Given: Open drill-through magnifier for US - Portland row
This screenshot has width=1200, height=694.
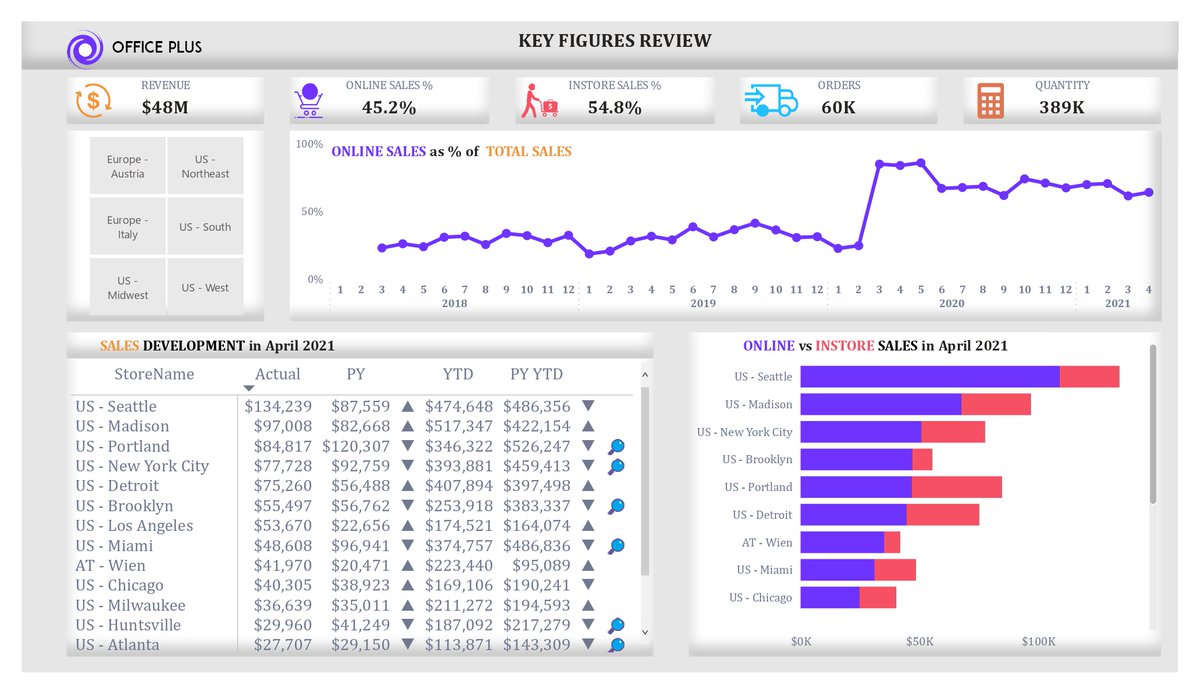Looking at the screenshot, I should pyautogui.click(x=617, y=447).
